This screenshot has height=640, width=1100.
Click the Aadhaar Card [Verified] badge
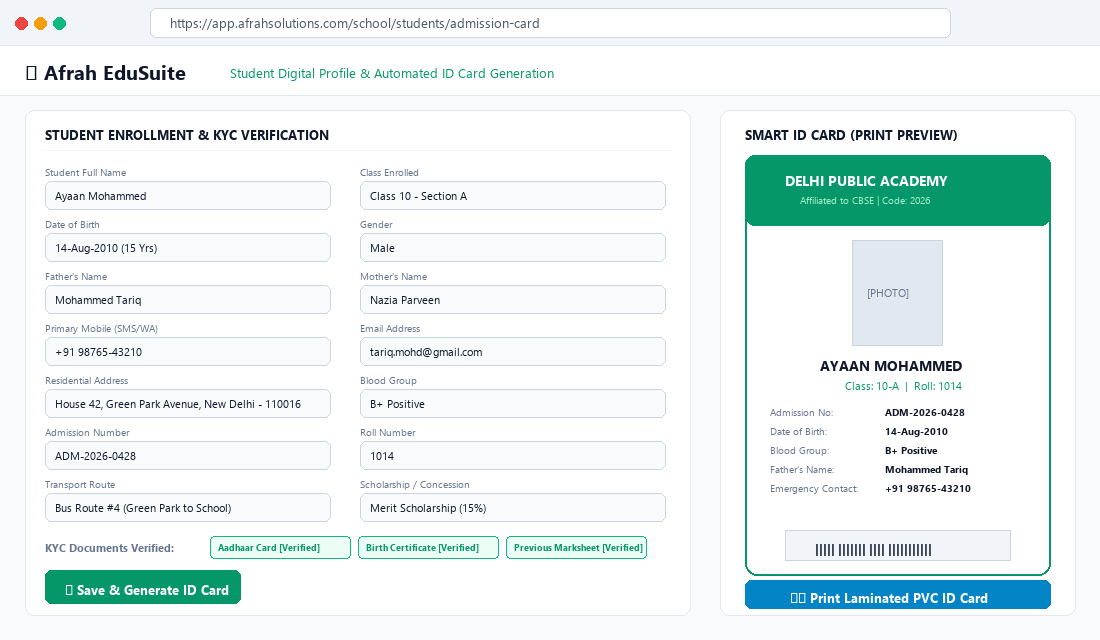click(280, 547)
